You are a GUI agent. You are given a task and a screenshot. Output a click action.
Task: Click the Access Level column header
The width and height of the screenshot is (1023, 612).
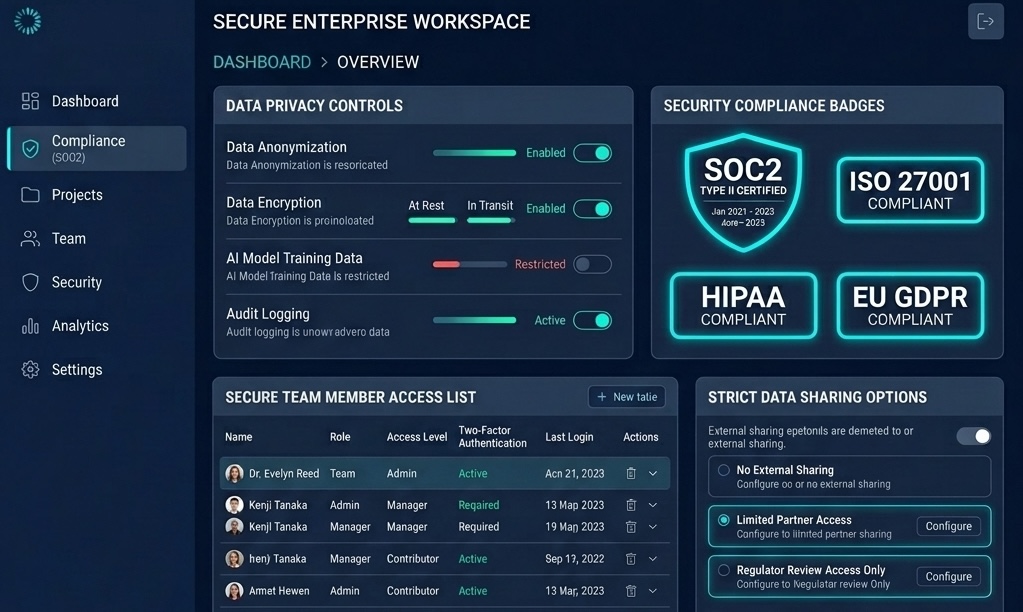click(x=417, y=436)
